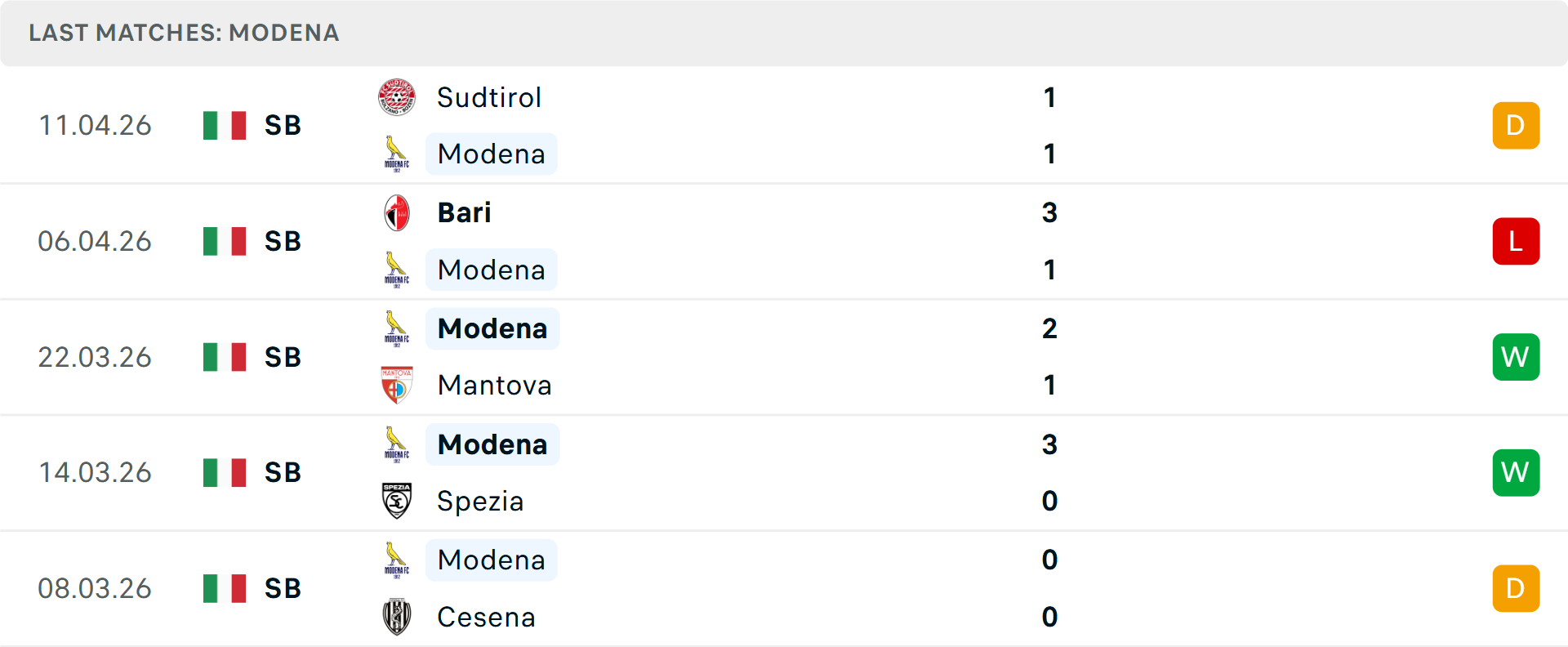Viewport: 1568px width, 647px height.
Task: Toggle the green W badge for the Mantova match
Action: coord(1516,356)
